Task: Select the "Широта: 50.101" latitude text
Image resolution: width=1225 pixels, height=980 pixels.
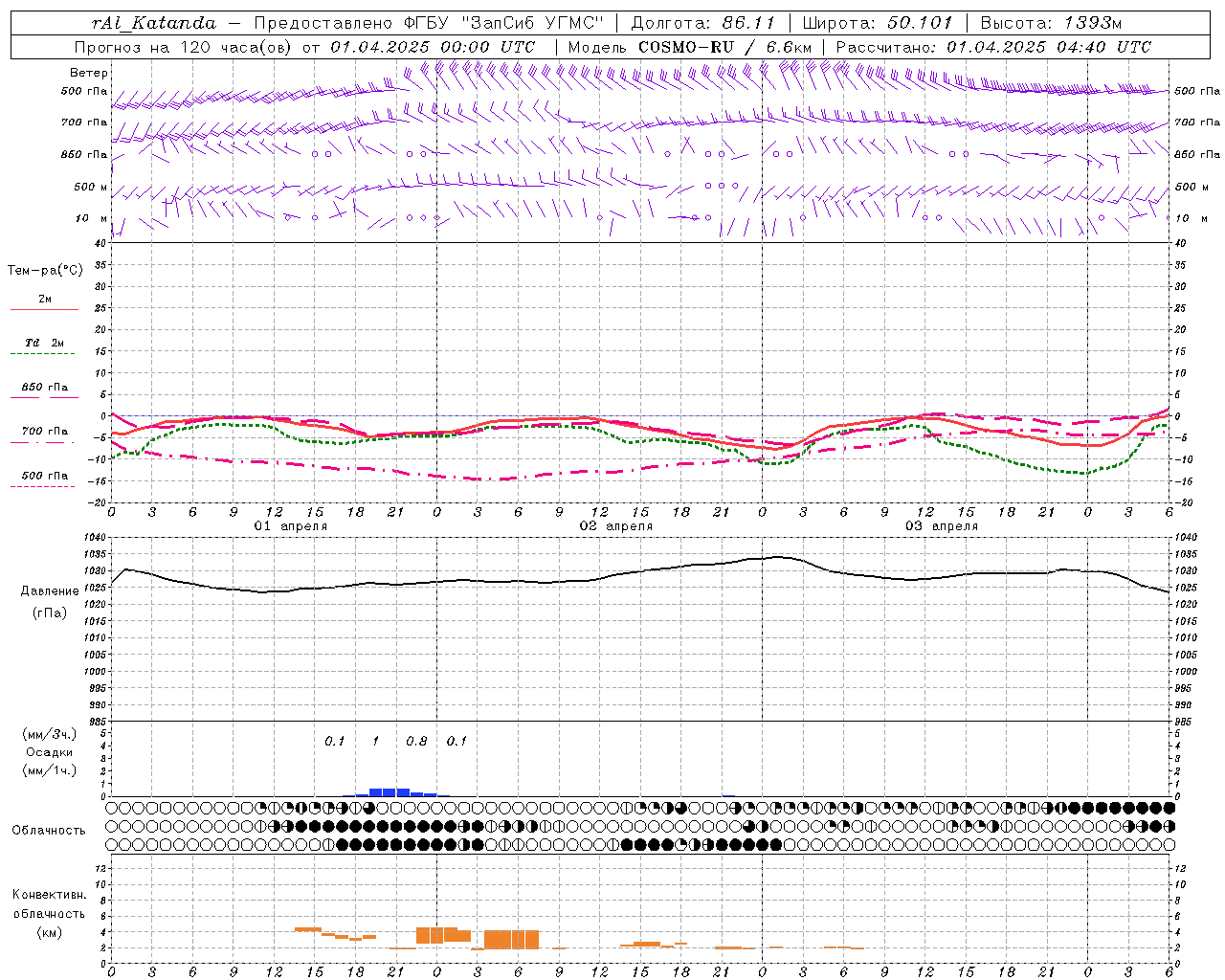Action: tap(878, 23)
